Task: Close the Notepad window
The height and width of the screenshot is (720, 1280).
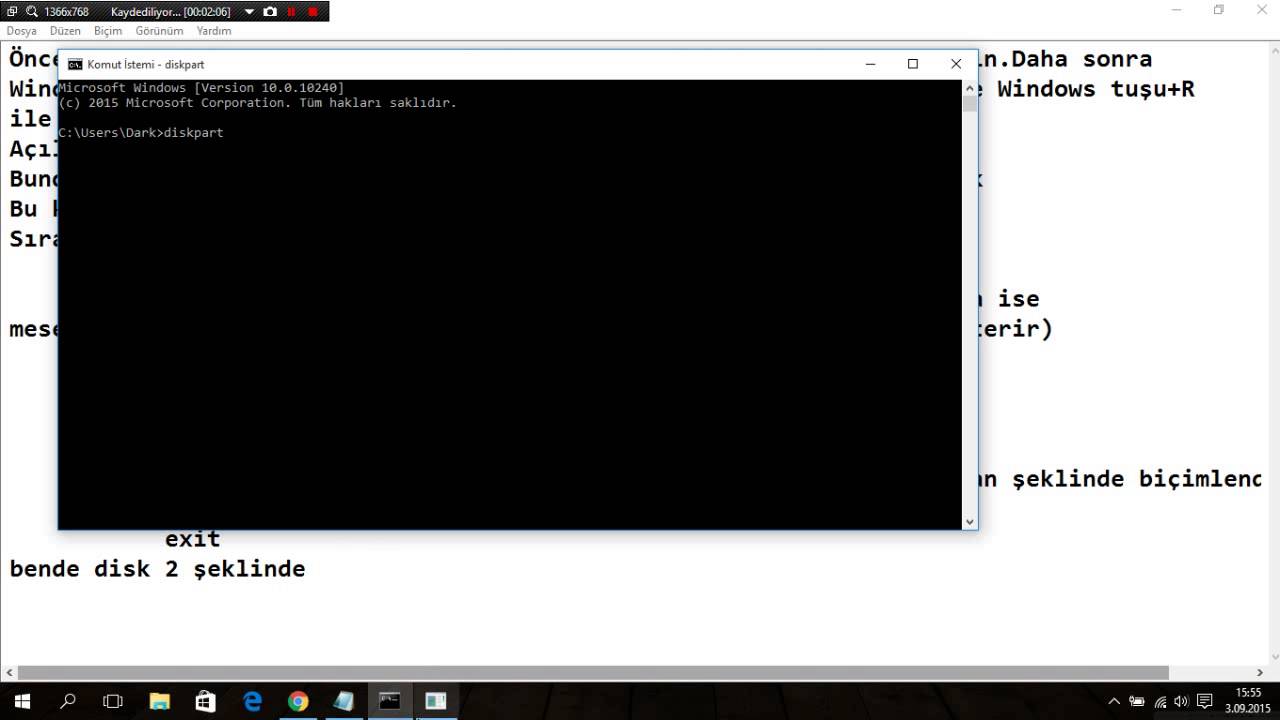Action: coord(1261,10)
